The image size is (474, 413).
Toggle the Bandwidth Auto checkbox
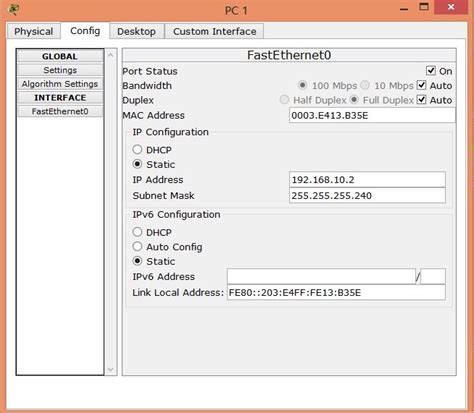[422, 85]
